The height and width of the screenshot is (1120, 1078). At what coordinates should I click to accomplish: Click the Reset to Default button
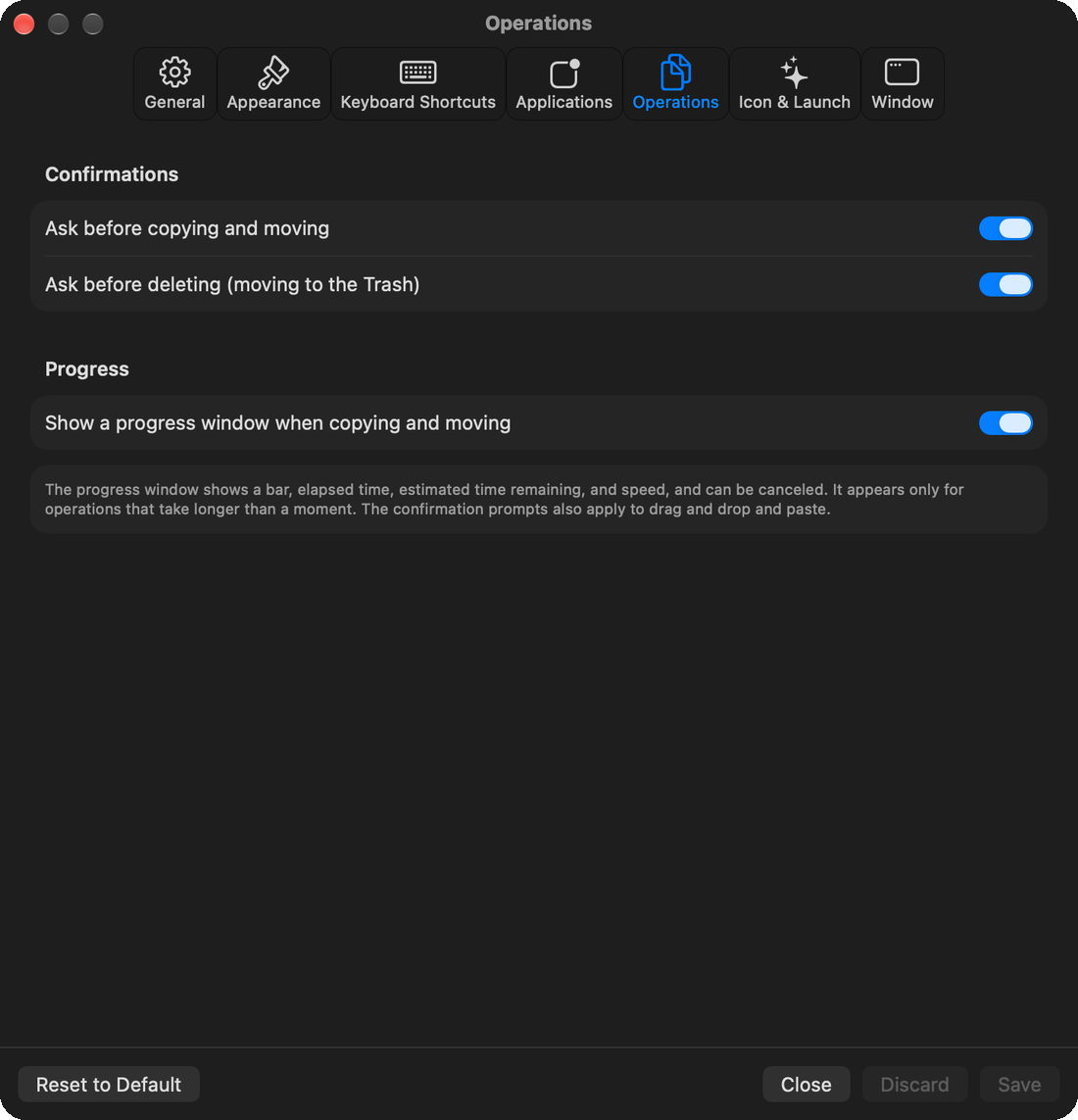click(109, 1085)
